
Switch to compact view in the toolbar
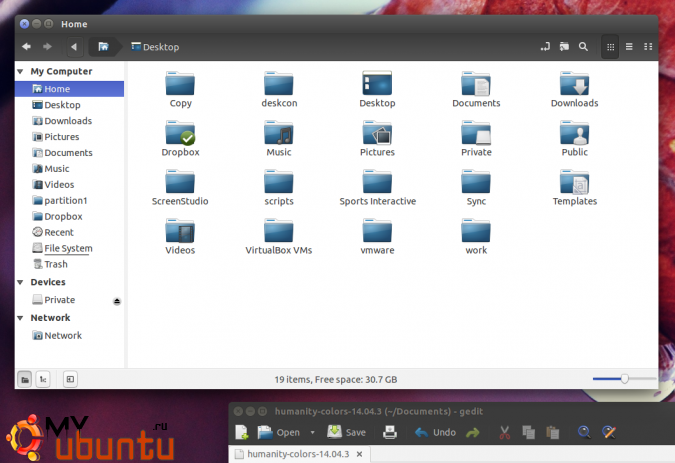pyautogui.click(x=648, y=46)
